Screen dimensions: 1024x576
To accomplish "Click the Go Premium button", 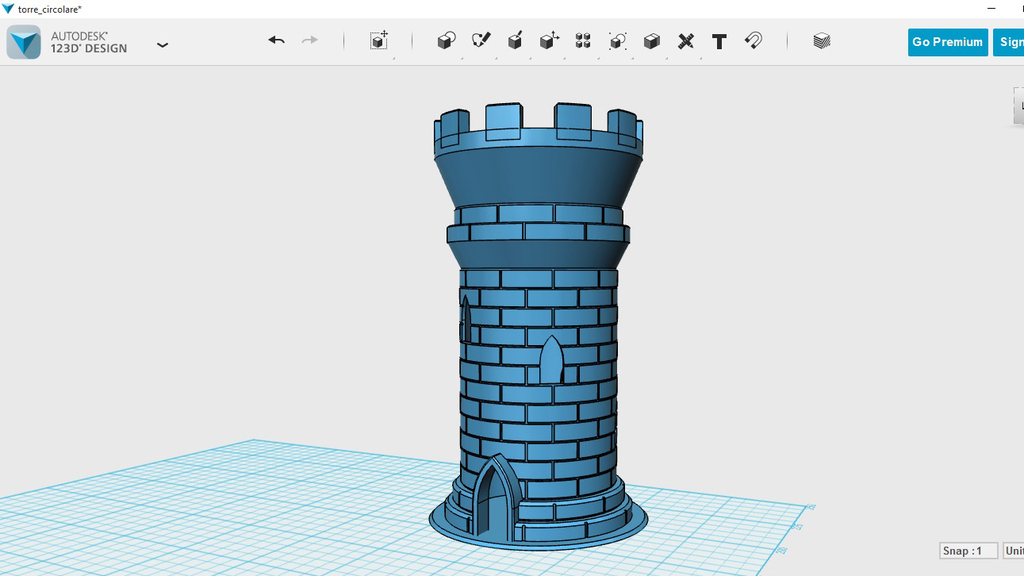I will (947, 42).
